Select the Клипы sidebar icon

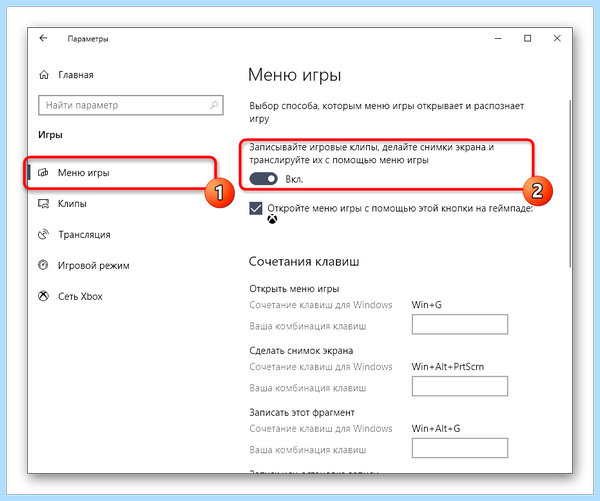click(43, 204)
